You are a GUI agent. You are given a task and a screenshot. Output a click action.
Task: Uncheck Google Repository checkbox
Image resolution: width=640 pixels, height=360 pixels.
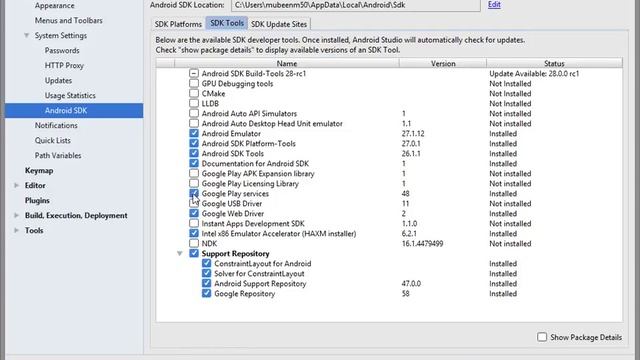tap(207, 293)
